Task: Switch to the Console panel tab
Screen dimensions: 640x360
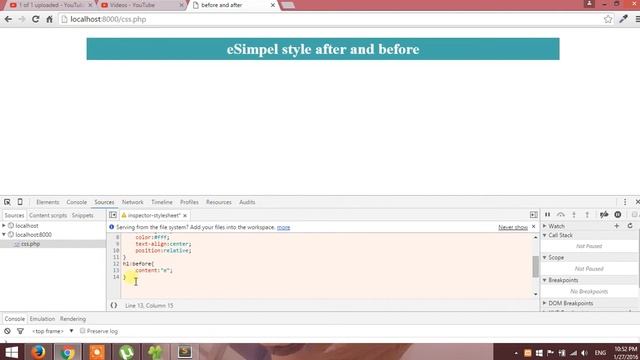Action: 77,202
